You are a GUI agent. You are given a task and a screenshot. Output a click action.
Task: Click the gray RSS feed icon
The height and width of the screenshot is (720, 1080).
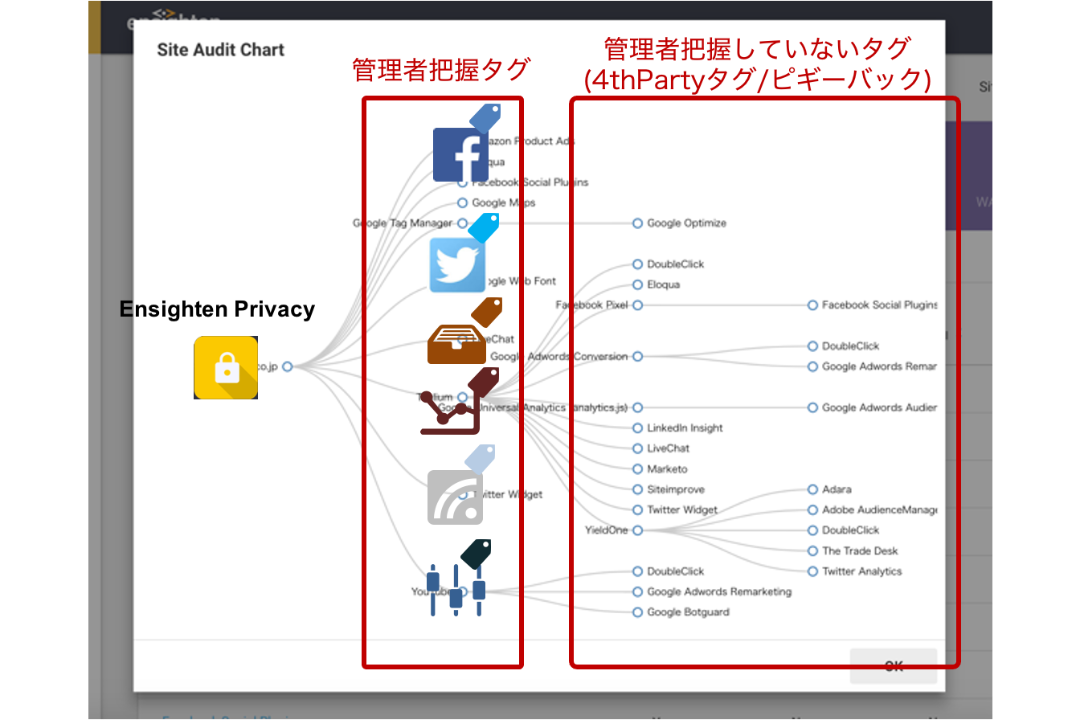(x=455, y=497)
